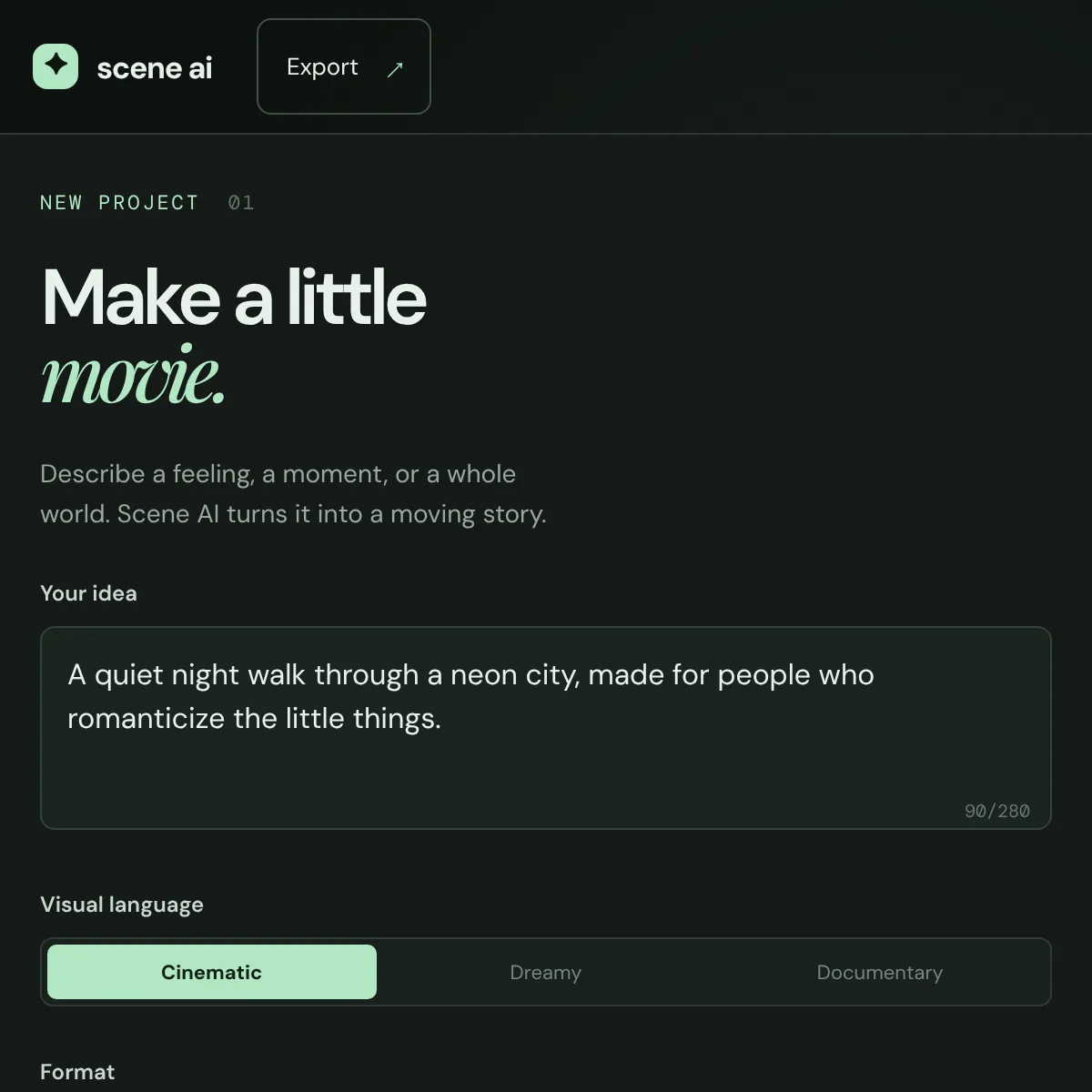
Task: Click the 90/280 character counter
Action: pos(997,811)
